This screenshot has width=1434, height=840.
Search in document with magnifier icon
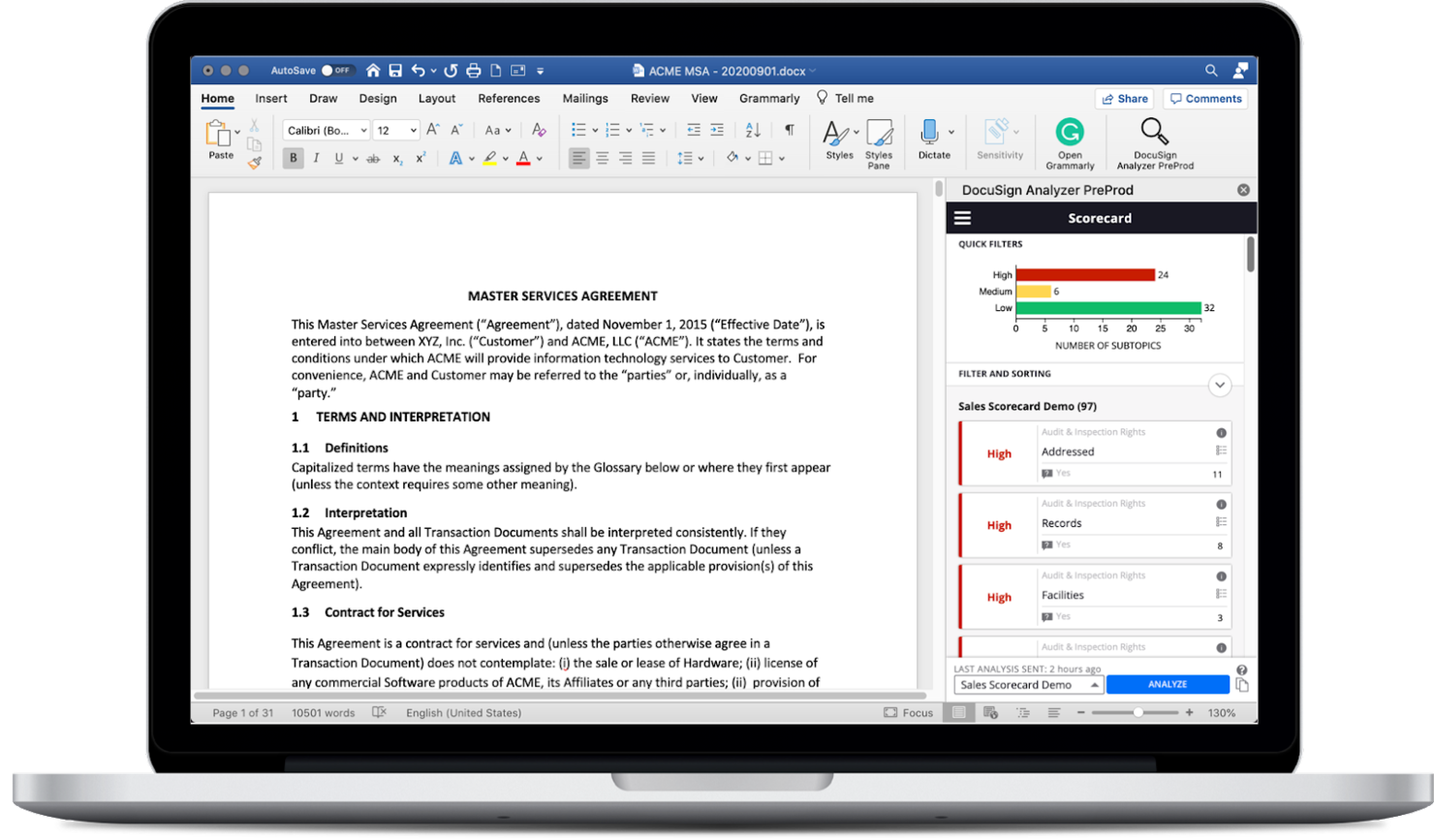point(1211,71)
